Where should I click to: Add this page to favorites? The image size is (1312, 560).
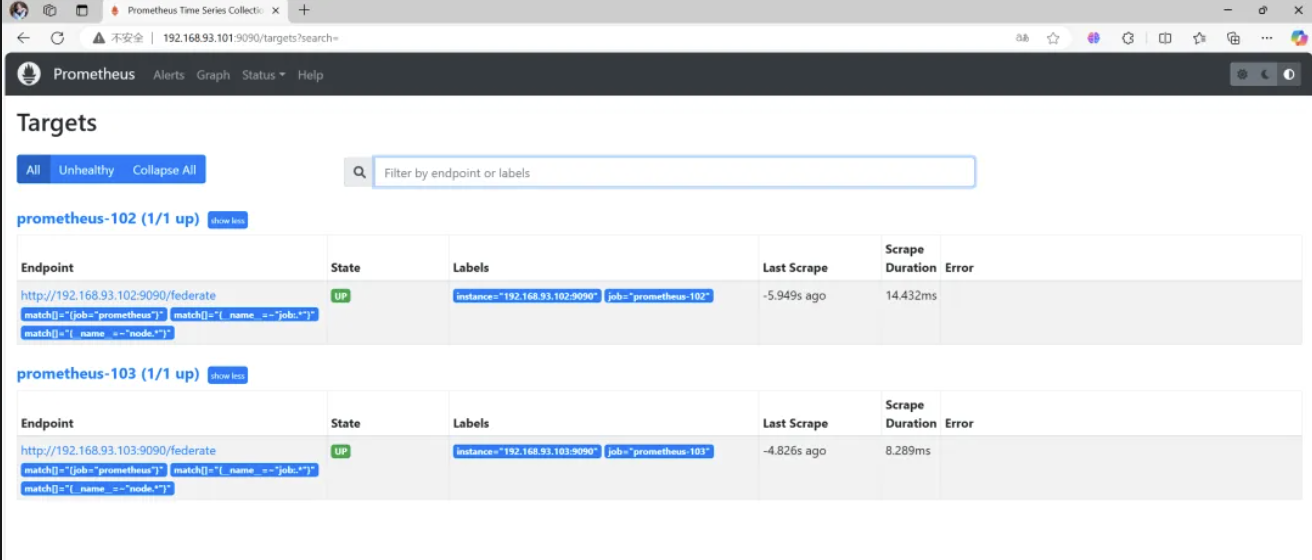click(1053, 38)
